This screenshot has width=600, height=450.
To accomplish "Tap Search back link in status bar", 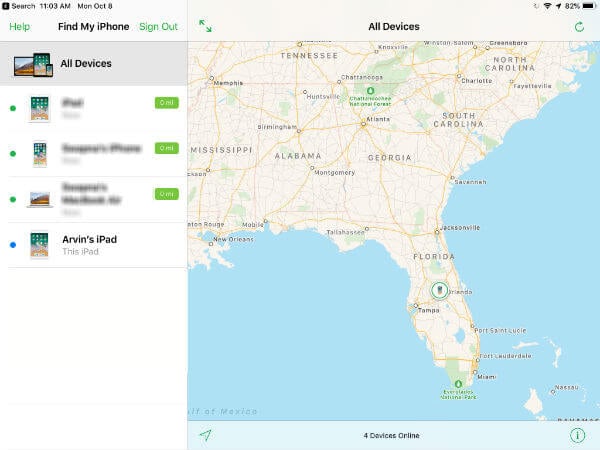I will pyautogui.click(x=19, y=6).
